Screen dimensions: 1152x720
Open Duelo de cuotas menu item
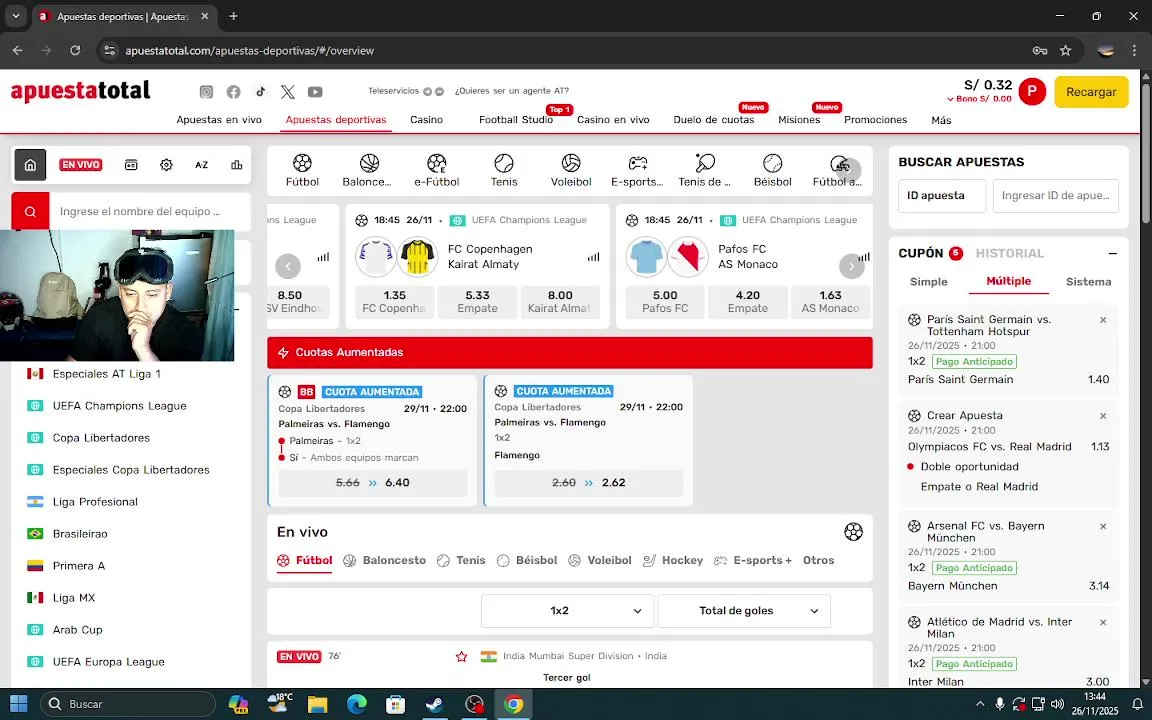(713, 120)
